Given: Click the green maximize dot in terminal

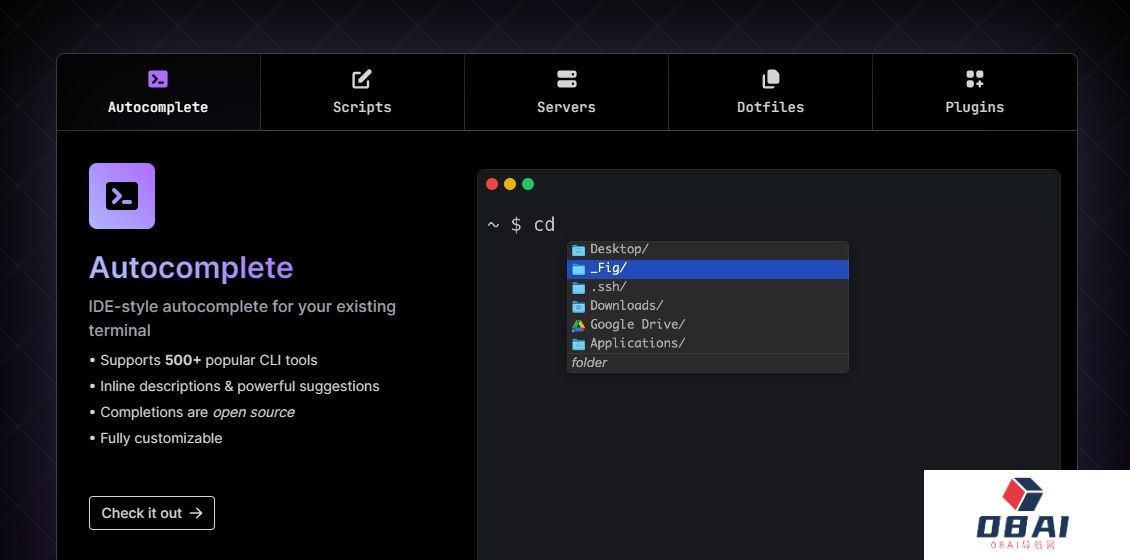Looking at the screenshot, I should pos(528,184).
